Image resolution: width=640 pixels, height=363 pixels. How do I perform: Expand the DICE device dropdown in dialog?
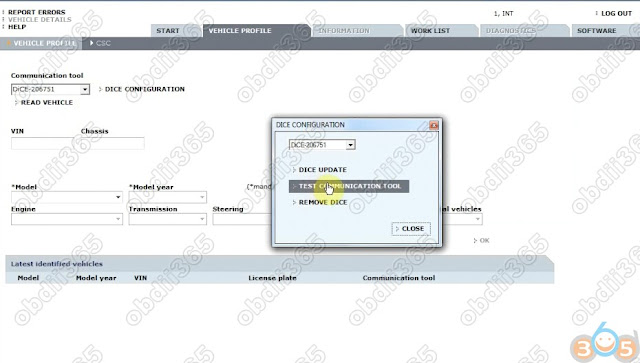click(x=350, y=145)
